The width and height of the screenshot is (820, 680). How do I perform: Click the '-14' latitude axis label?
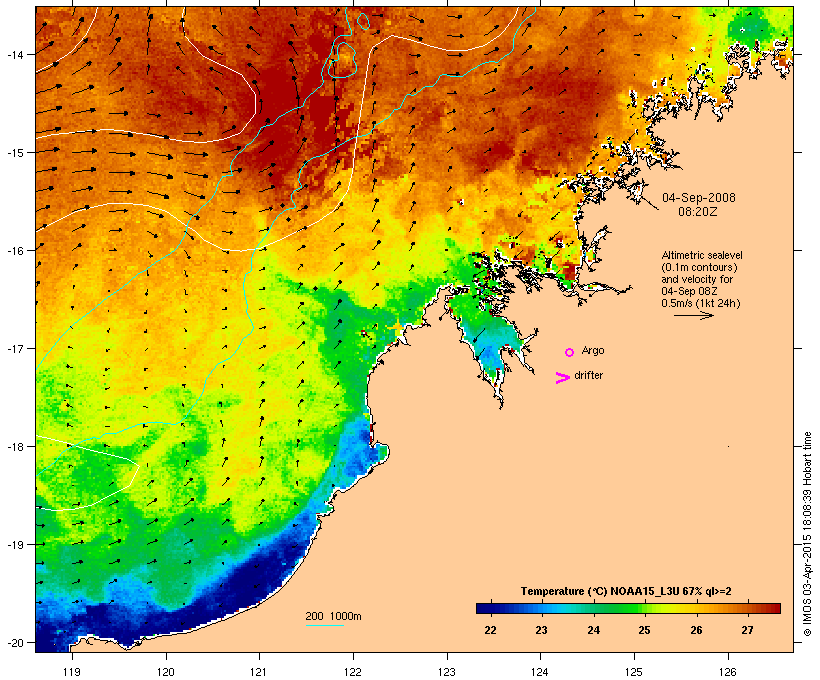click(14, 54)
